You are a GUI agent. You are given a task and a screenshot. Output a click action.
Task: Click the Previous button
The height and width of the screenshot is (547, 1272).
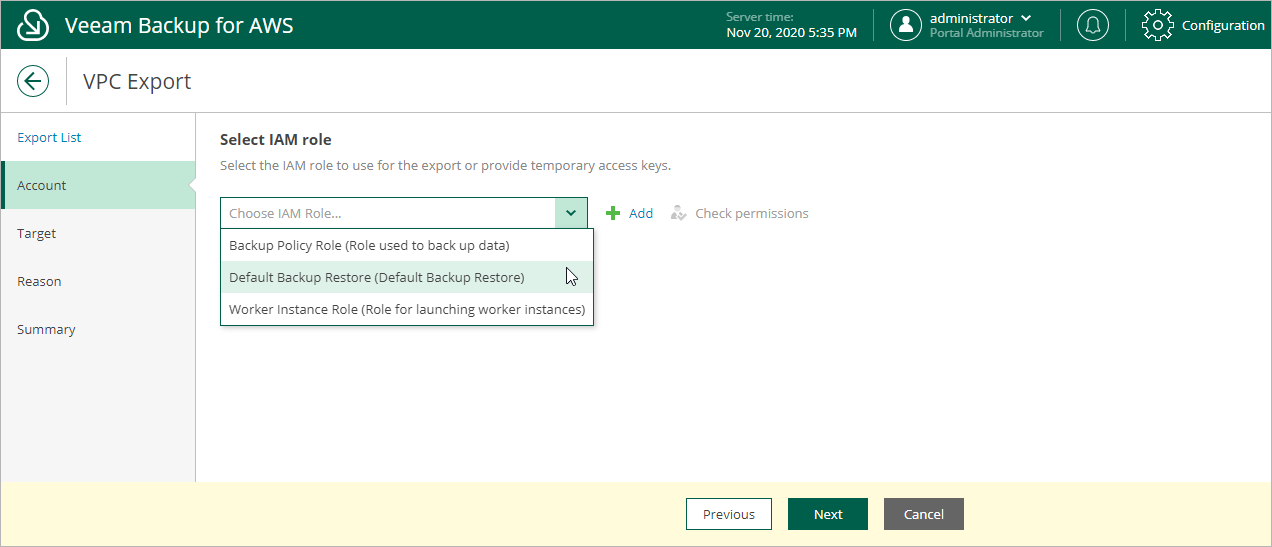coord(729,514)
